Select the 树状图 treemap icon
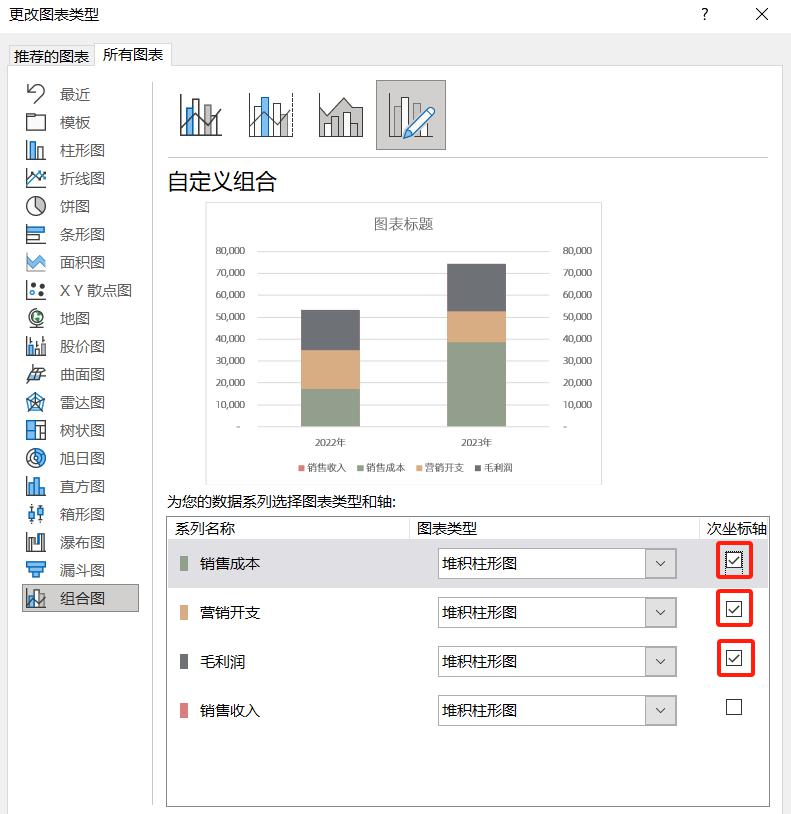This screenshot has width=791, height=814. [x=36, y=430]
